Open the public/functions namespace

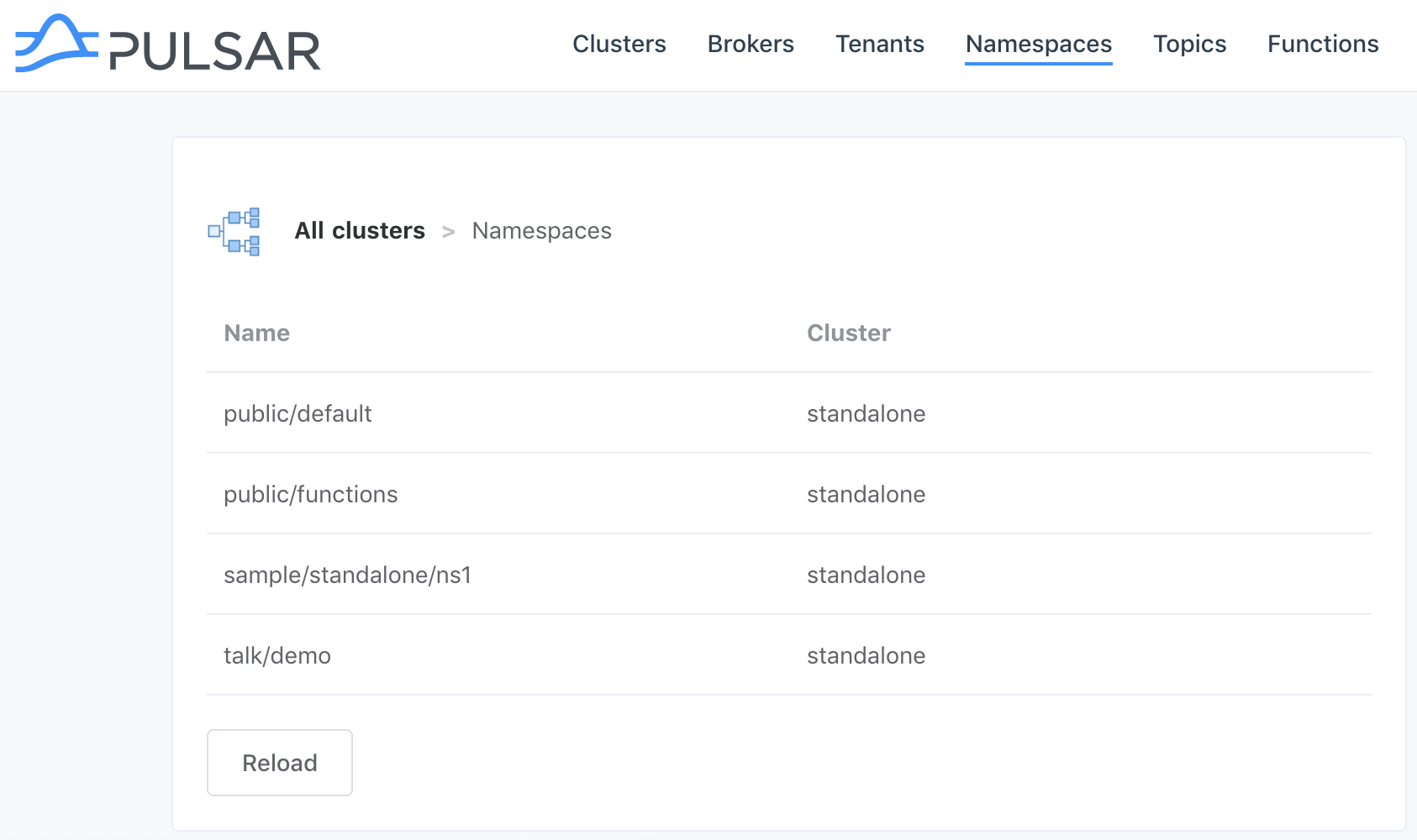[311, 494]
